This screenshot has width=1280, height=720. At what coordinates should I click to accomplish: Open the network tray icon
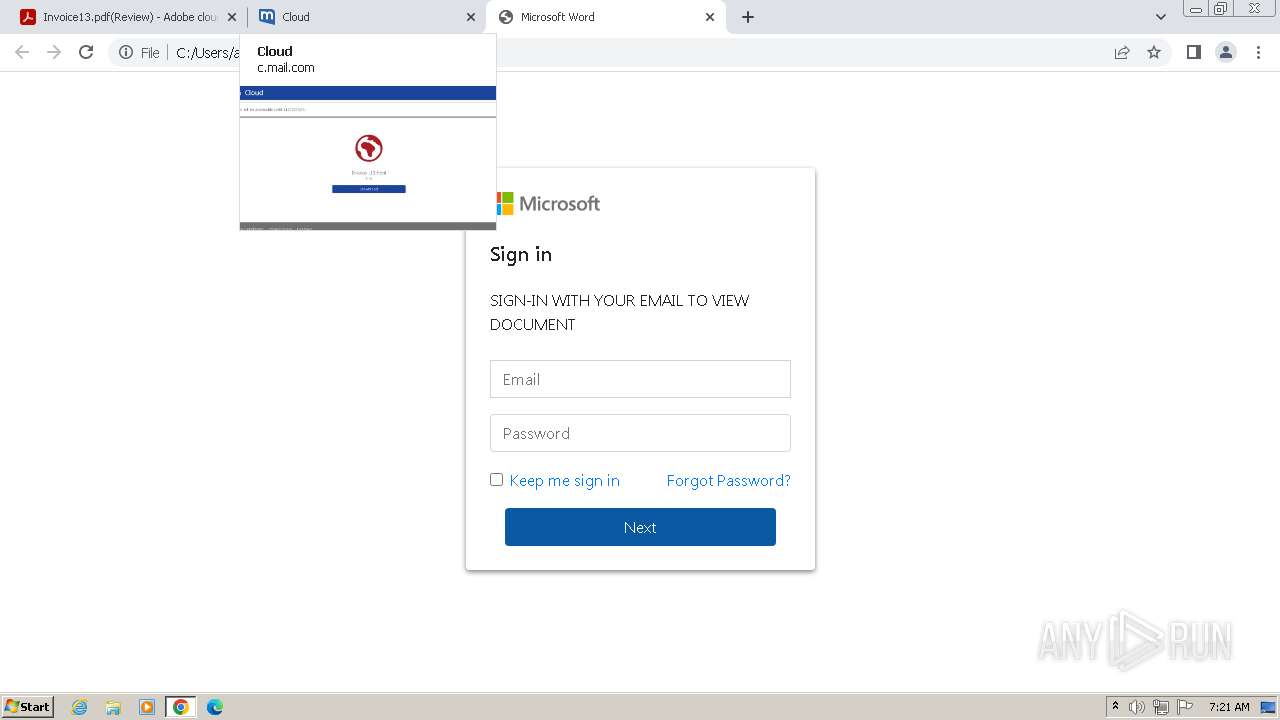click(x=1161, y=707)
